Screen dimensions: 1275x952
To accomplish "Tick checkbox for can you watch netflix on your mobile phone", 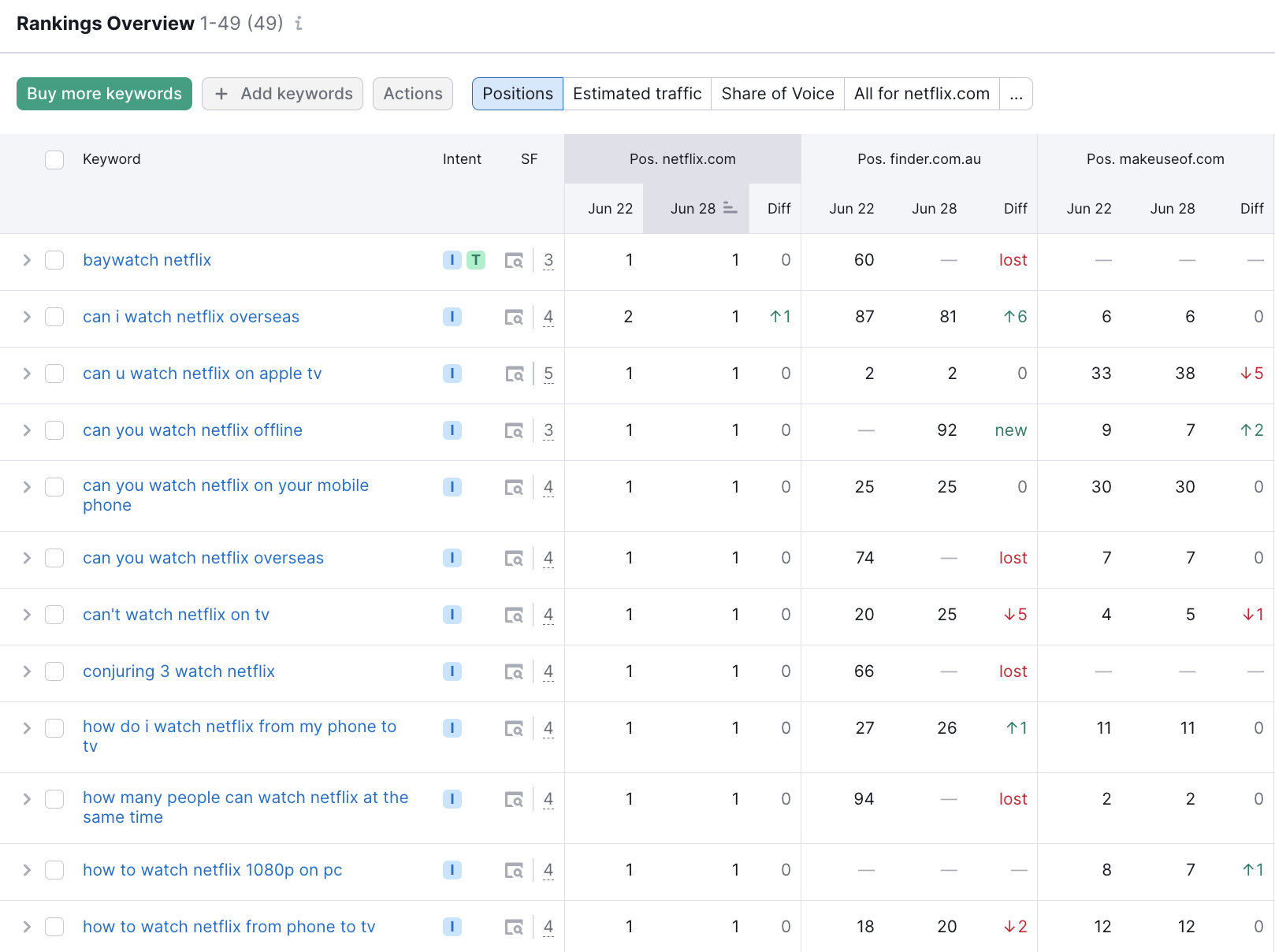I will [x=54, y=487].
